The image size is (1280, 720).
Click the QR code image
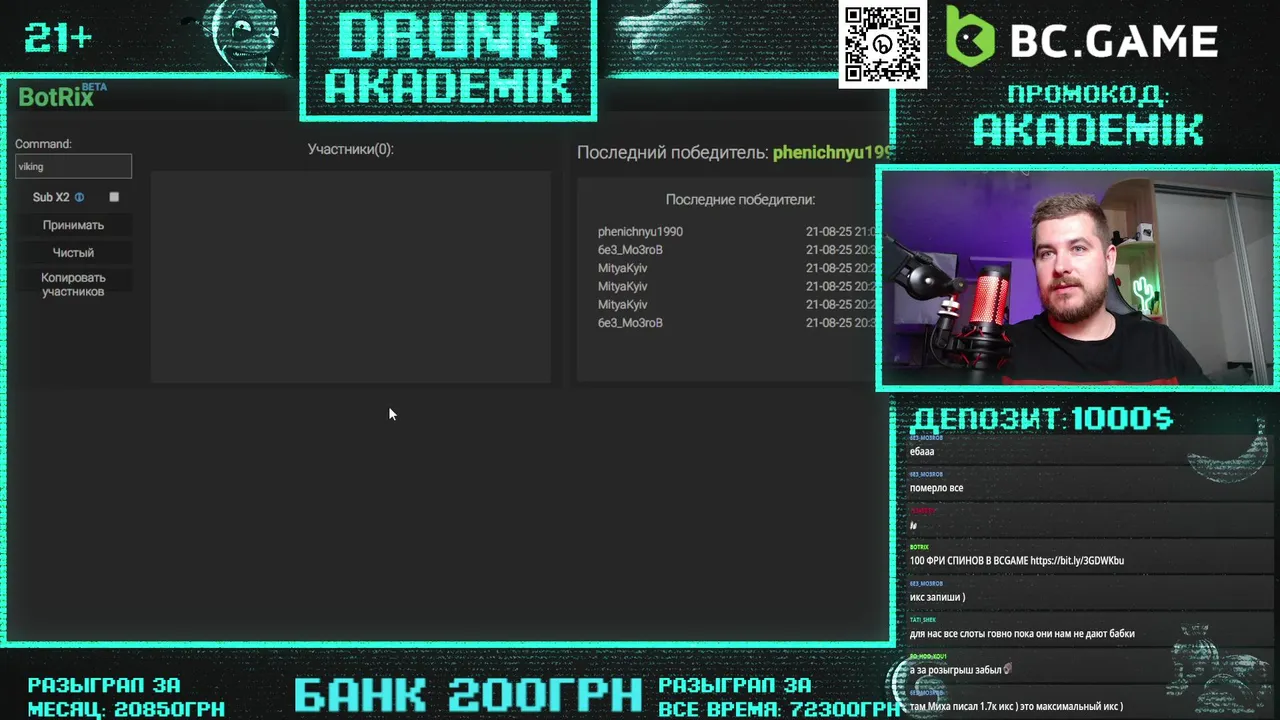tap(882, 44)
